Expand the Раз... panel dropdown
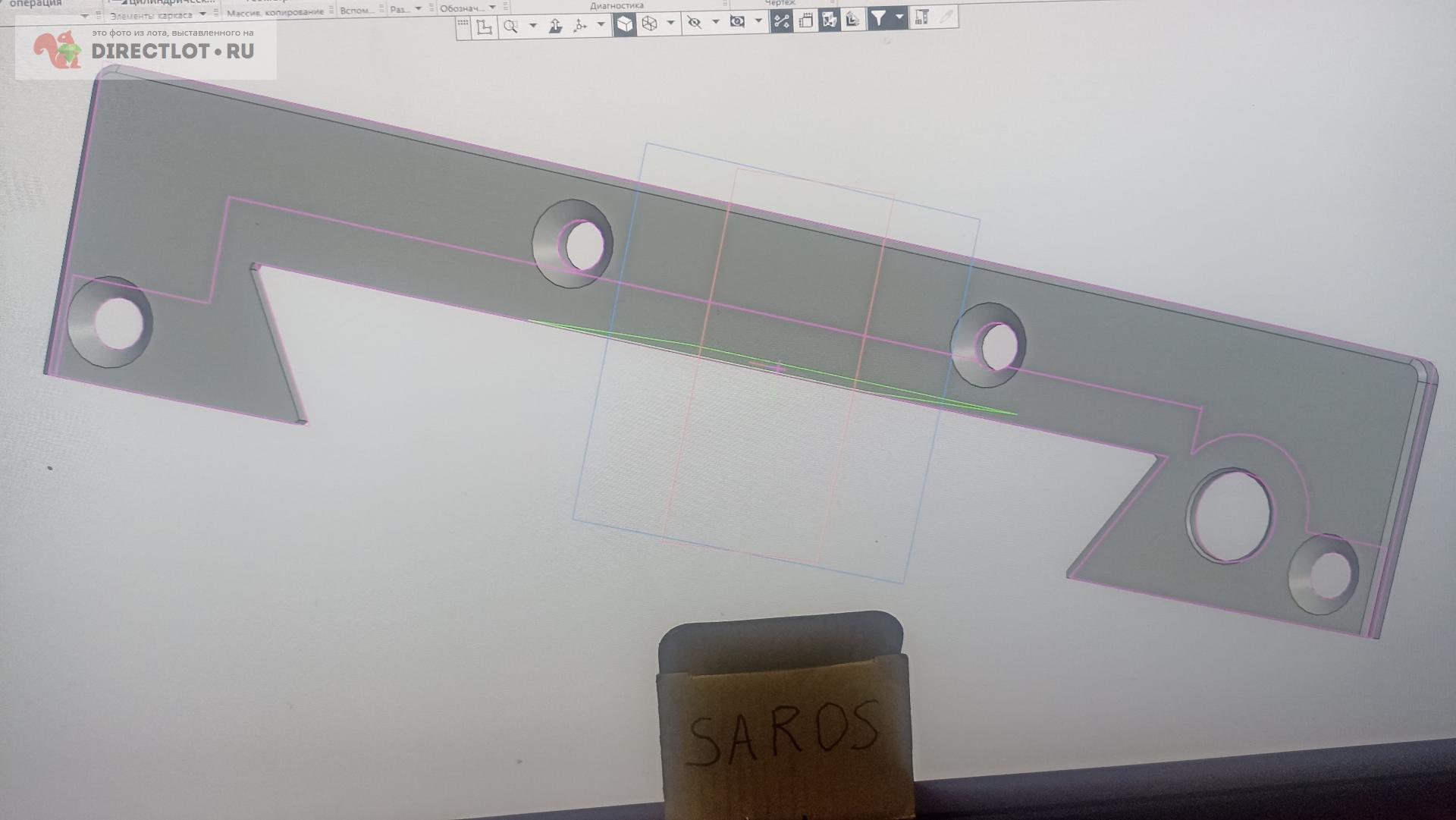The height and width of the screenshot is (820, 1456). (x=418, y=9)
